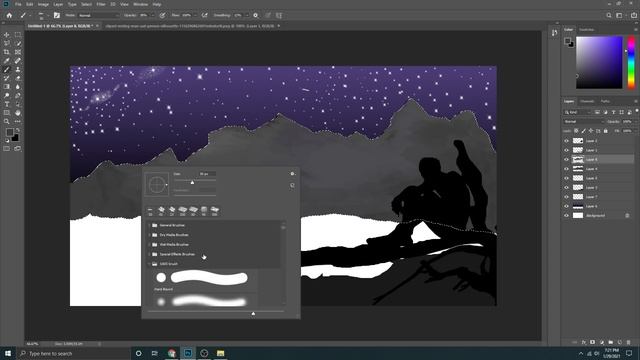Select the Brush tool in the toolbox
This screenshot has width=640, height=360.
coord(7,69)
